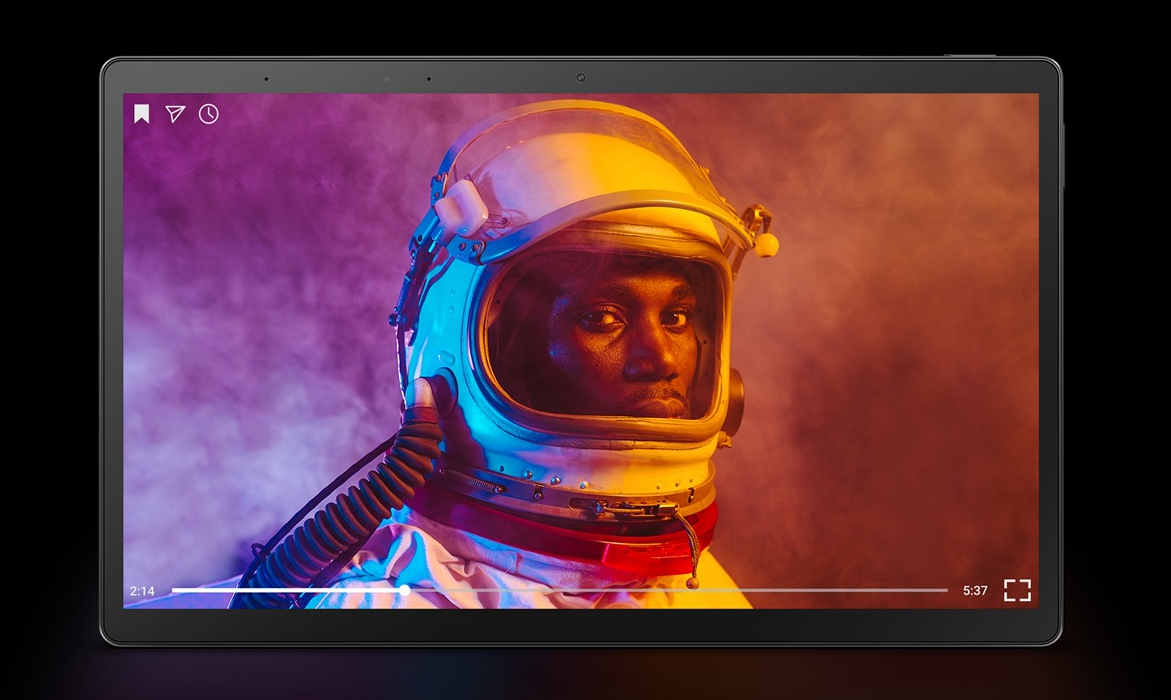Click the astronaut video frame

581,350
